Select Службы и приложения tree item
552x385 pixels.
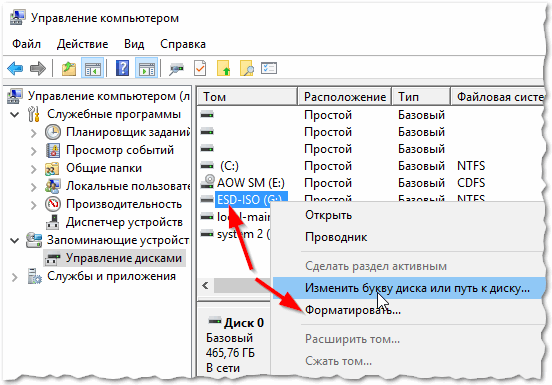tap(111, 276)
